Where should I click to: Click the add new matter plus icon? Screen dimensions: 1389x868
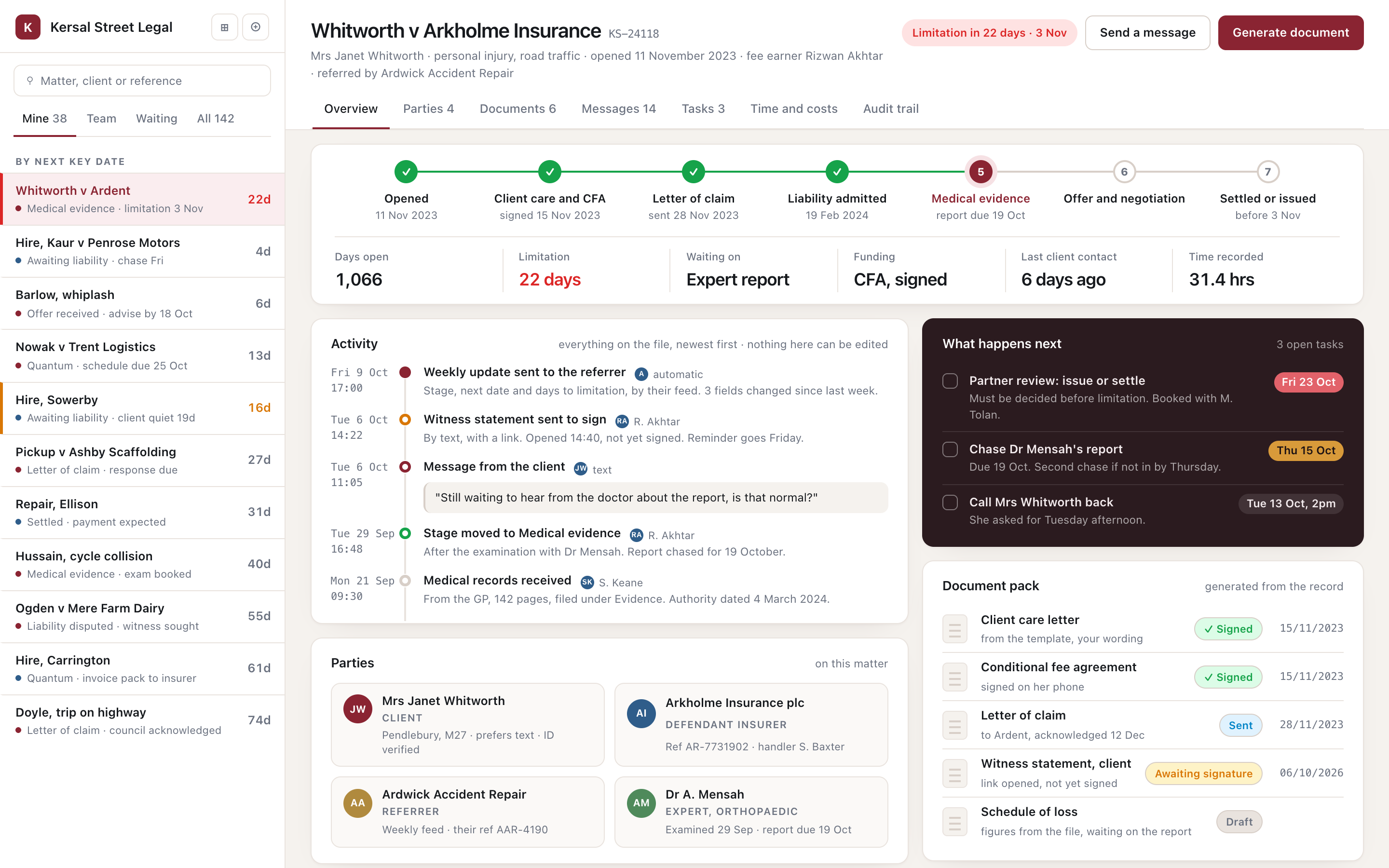pyautogui.click(x=256, y=27)
